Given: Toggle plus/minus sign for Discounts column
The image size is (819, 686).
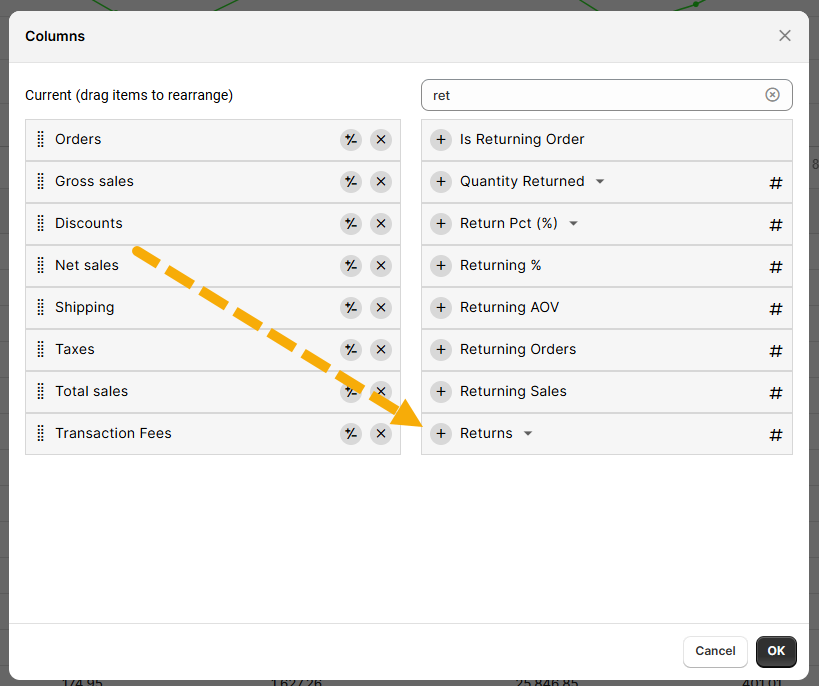Looking at the screenshot, I should (x=350, y=224).
